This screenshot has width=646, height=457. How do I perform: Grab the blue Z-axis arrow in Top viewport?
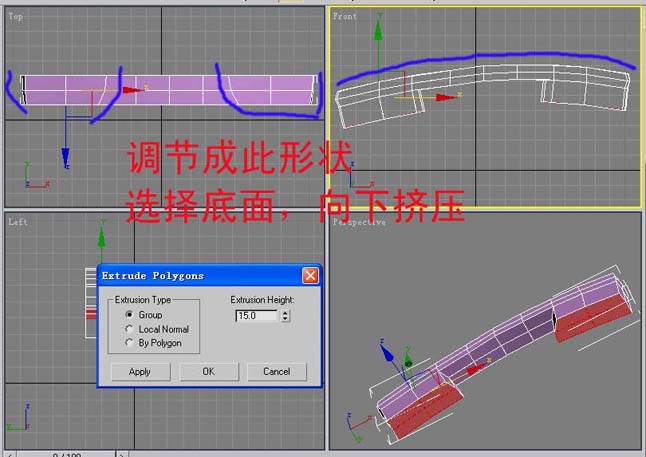tap(66, 157)
